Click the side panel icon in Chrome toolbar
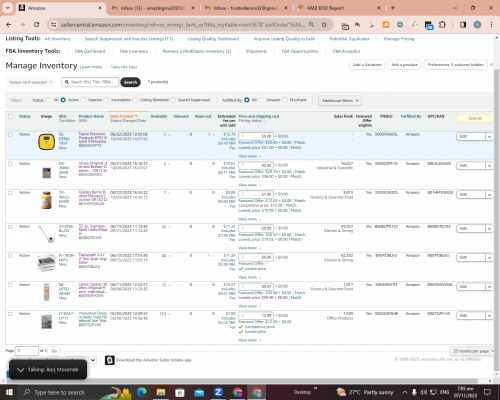The image size is (500, 400). click(463, 25)
